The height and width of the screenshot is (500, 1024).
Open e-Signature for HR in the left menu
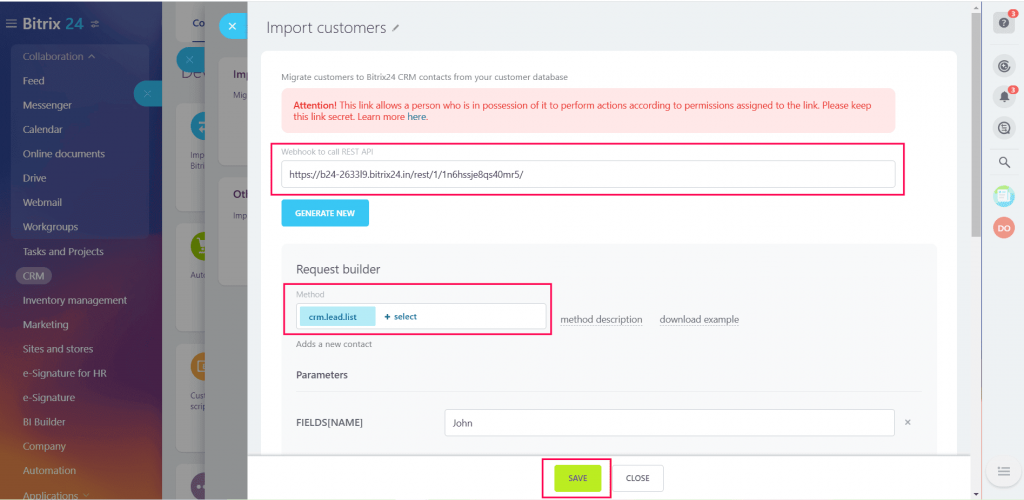[64, 373]
